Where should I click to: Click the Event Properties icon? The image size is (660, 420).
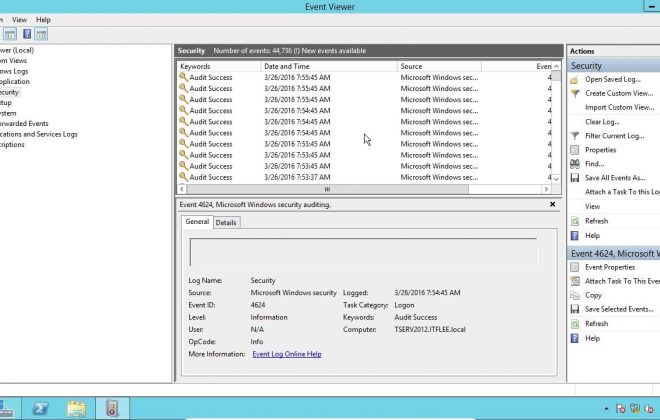pos(575,267)
